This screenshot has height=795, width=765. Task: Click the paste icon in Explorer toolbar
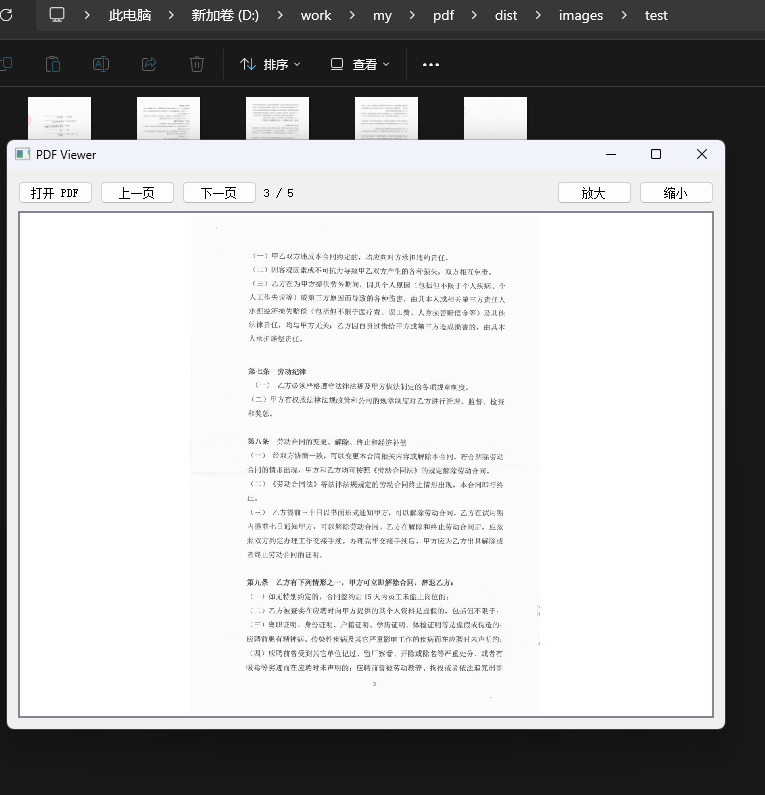coord(53,64)
